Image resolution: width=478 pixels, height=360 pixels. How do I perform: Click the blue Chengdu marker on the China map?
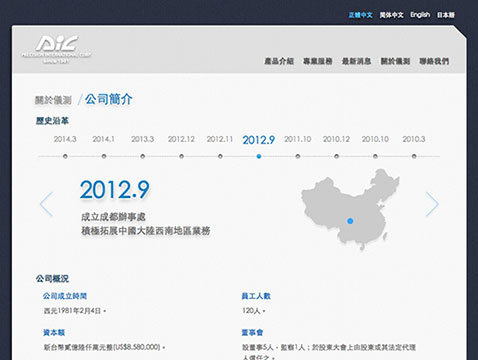pyautogui.click(x=350, y=221)
